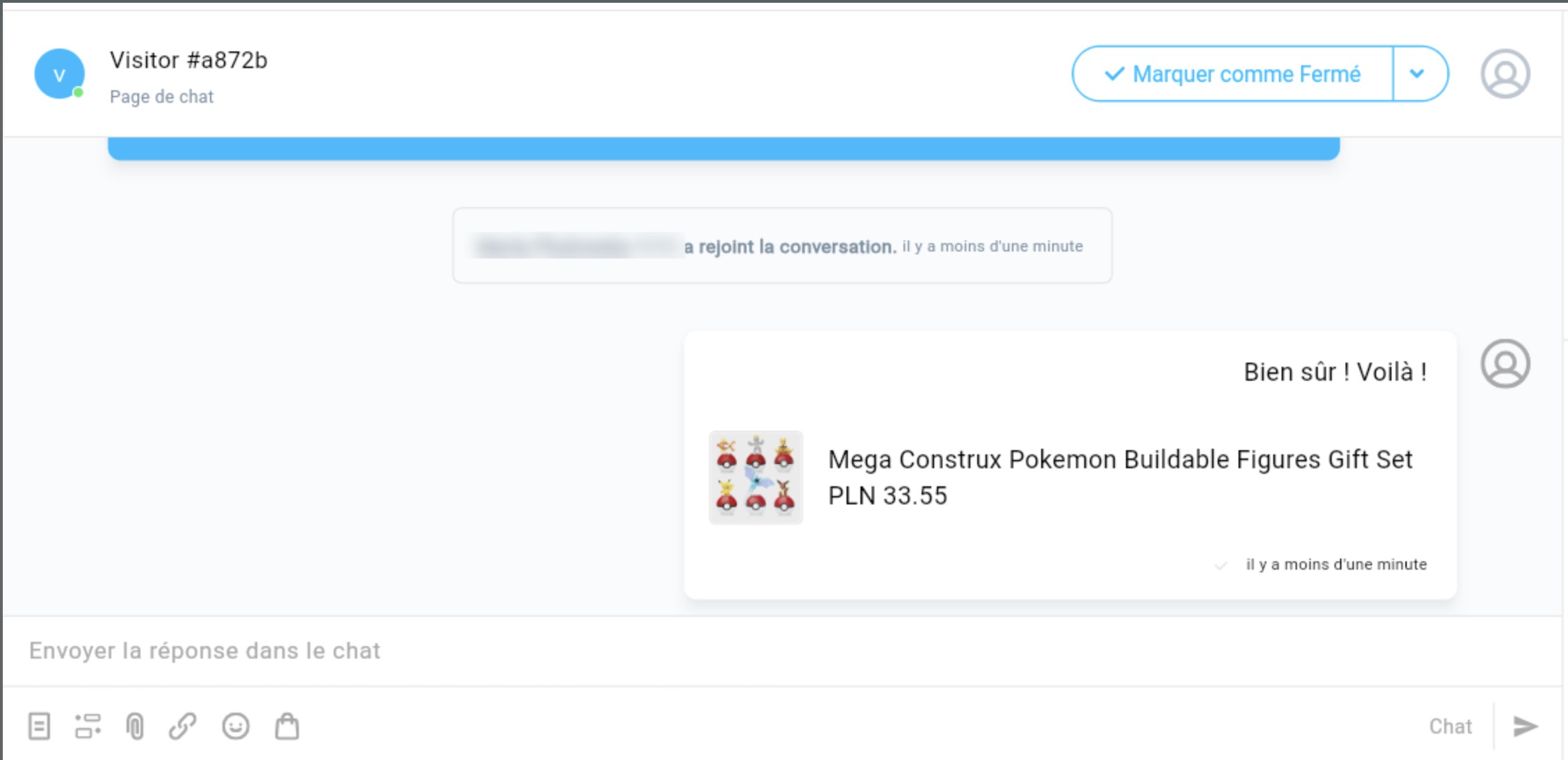Expand the Marquer comme Fermé dropdown arrow
1568x760 pixels.
point(1418,74)
